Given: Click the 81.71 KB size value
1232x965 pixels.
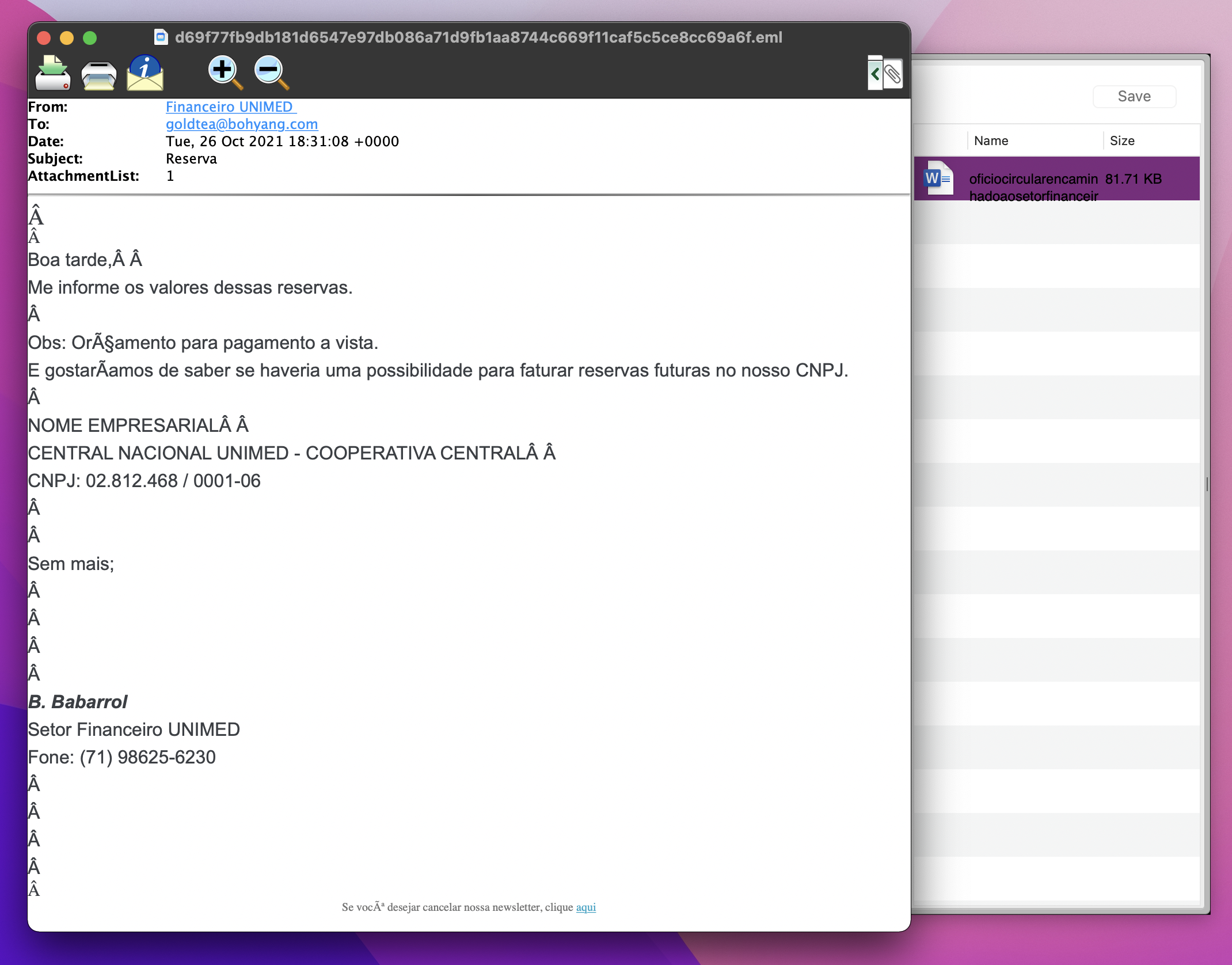Looking at the screenshot, I should tap(1133, 178).
